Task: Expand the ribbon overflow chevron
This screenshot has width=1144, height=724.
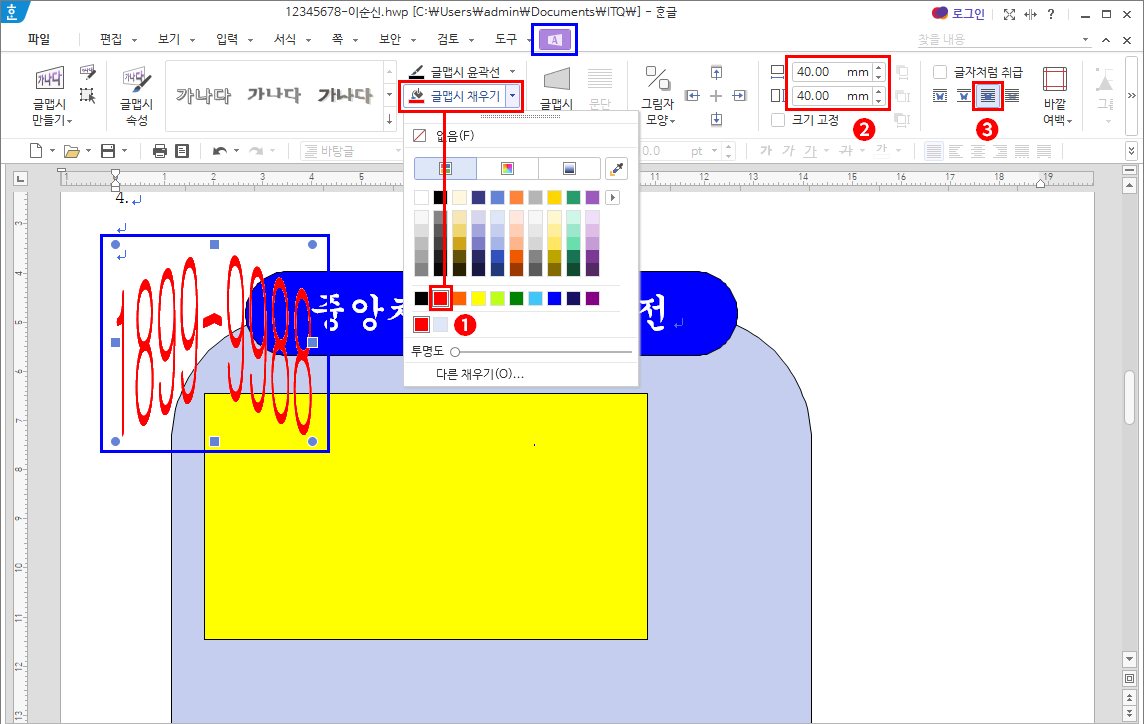Action: pos(1132,96)
